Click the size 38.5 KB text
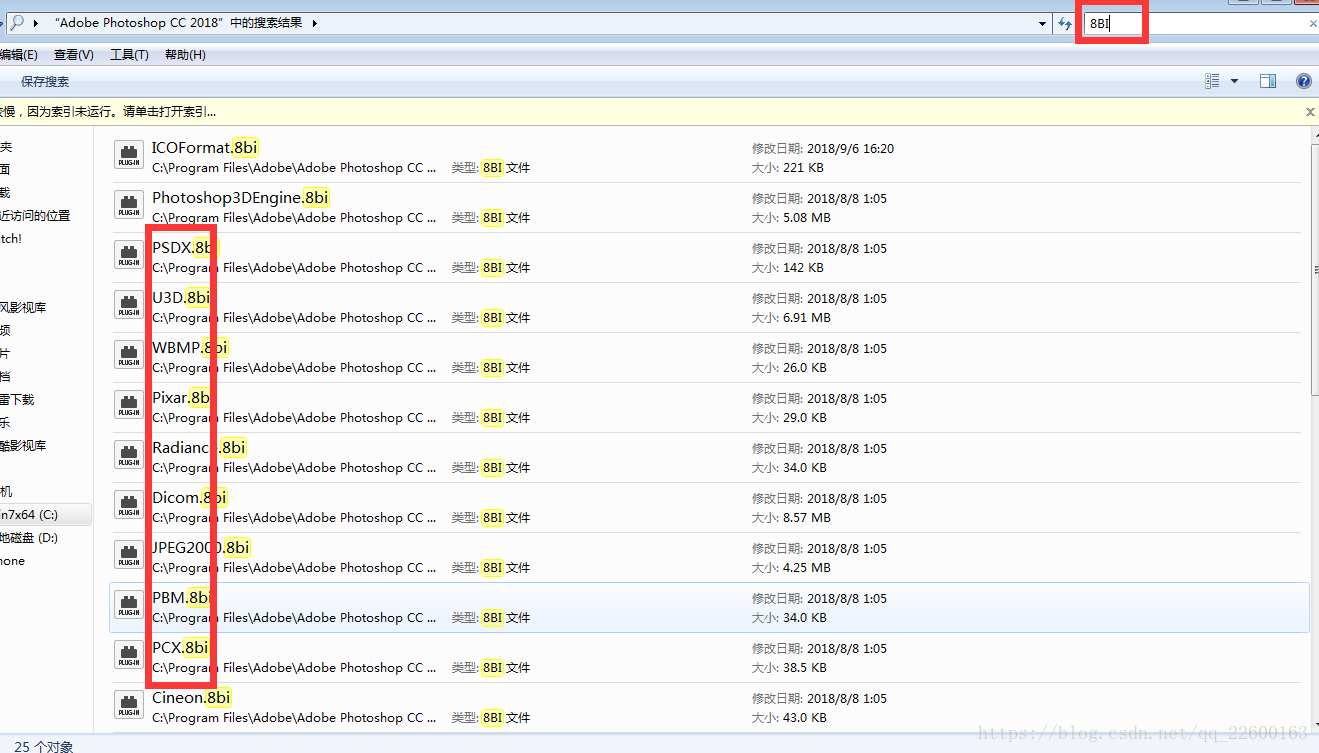The height and width of the screenshot is (753, 1319). (x=805, y=668)
